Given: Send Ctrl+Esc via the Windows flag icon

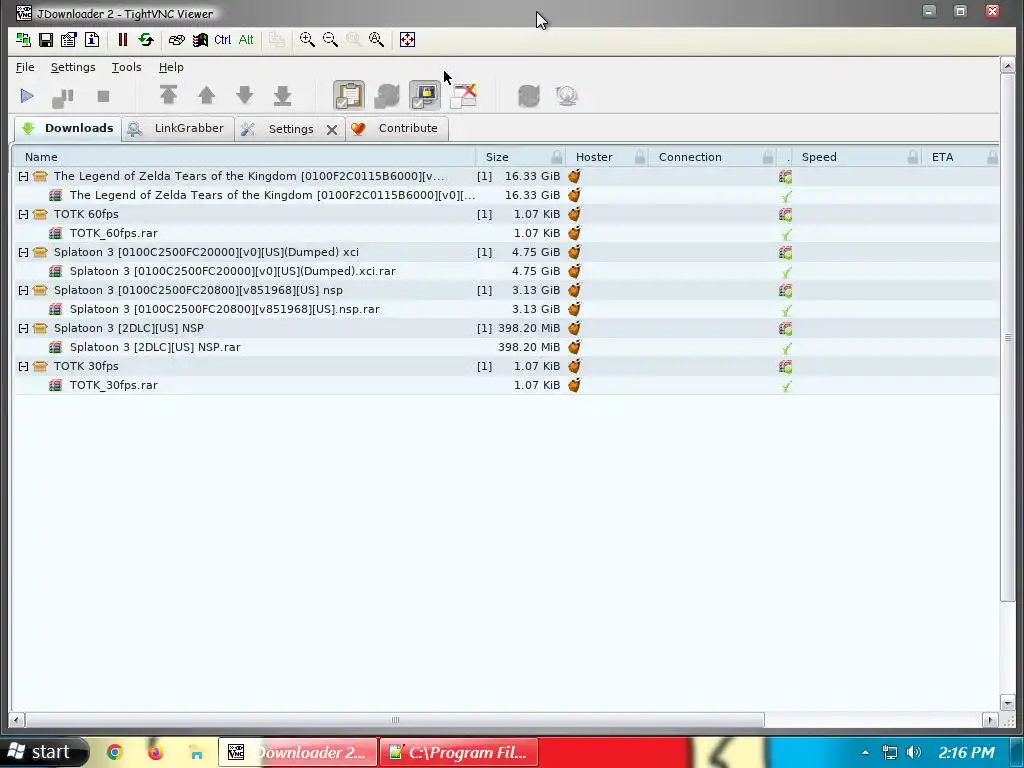Looking at the screenshot, I should [200, 40].
